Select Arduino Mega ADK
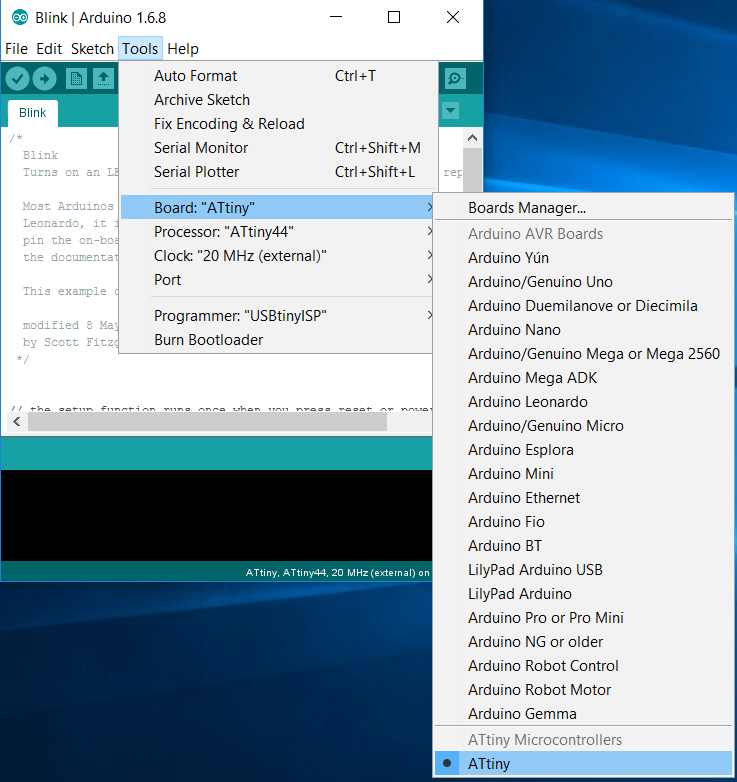The width and height of the screenshot is (737, 782). [x=583, y=378]
